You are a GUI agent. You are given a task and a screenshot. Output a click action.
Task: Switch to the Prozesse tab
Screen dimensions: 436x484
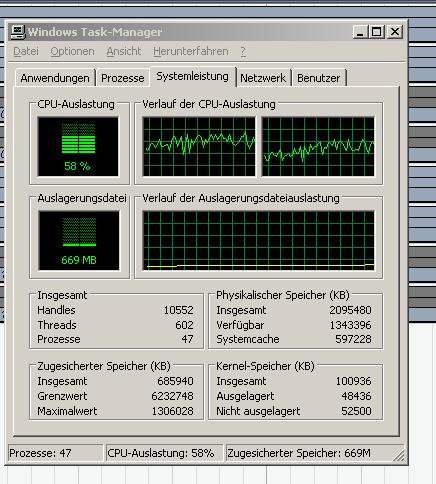point(123,78)
